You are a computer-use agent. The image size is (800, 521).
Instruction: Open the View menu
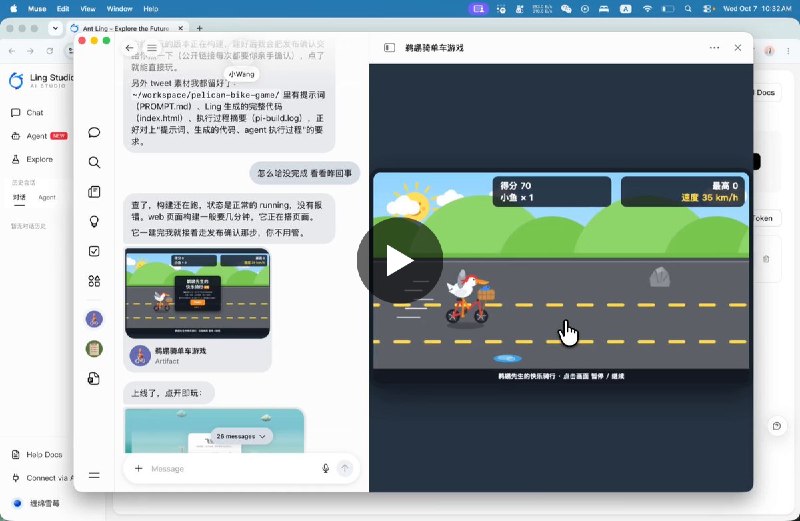(88, 9)
